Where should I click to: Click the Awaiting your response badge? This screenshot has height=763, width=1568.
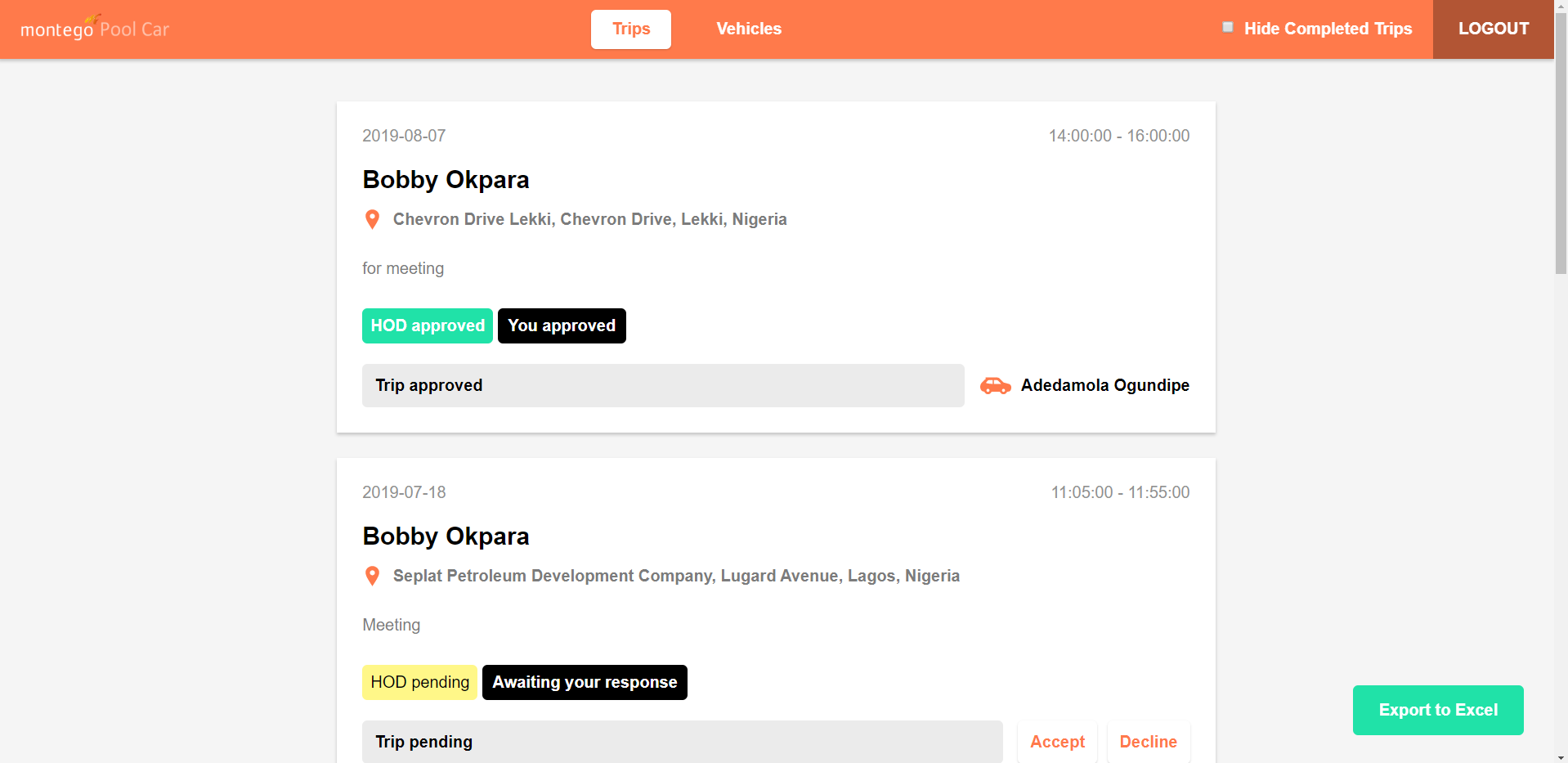click(585, 682)
